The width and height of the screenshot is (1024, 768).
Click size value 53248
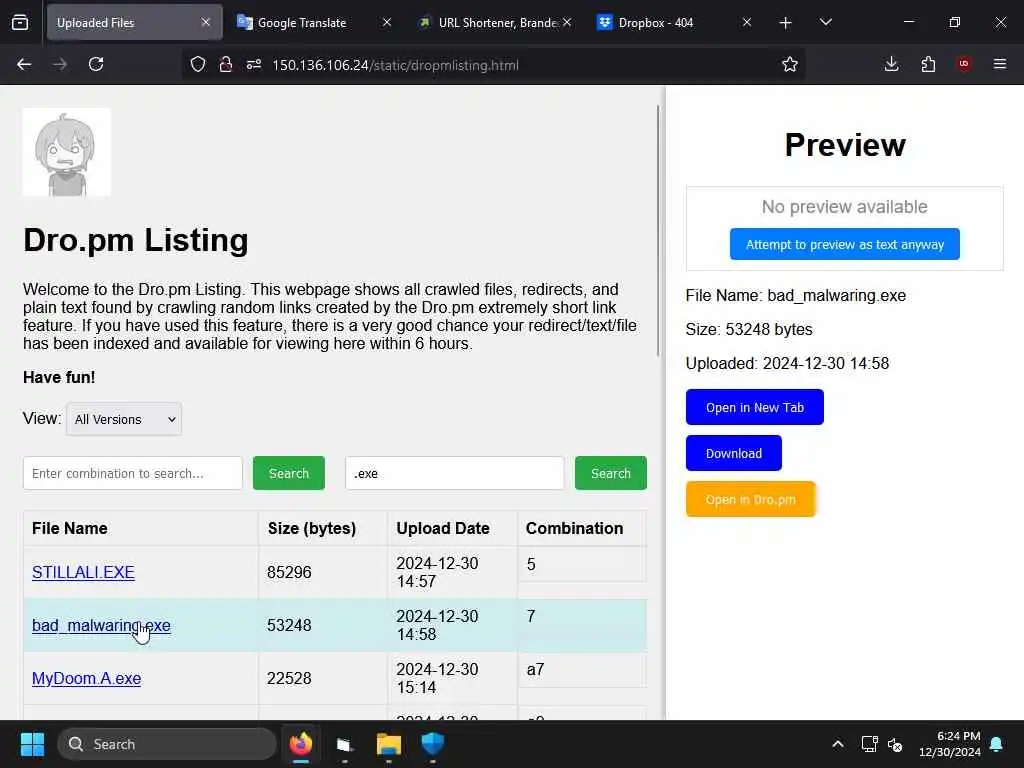click(289, 625)
